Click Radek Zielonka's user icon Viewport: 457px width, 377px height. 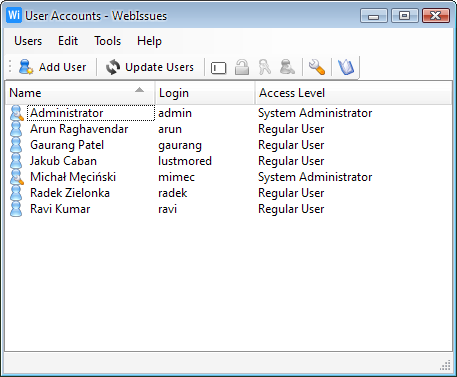click(16, 193)
